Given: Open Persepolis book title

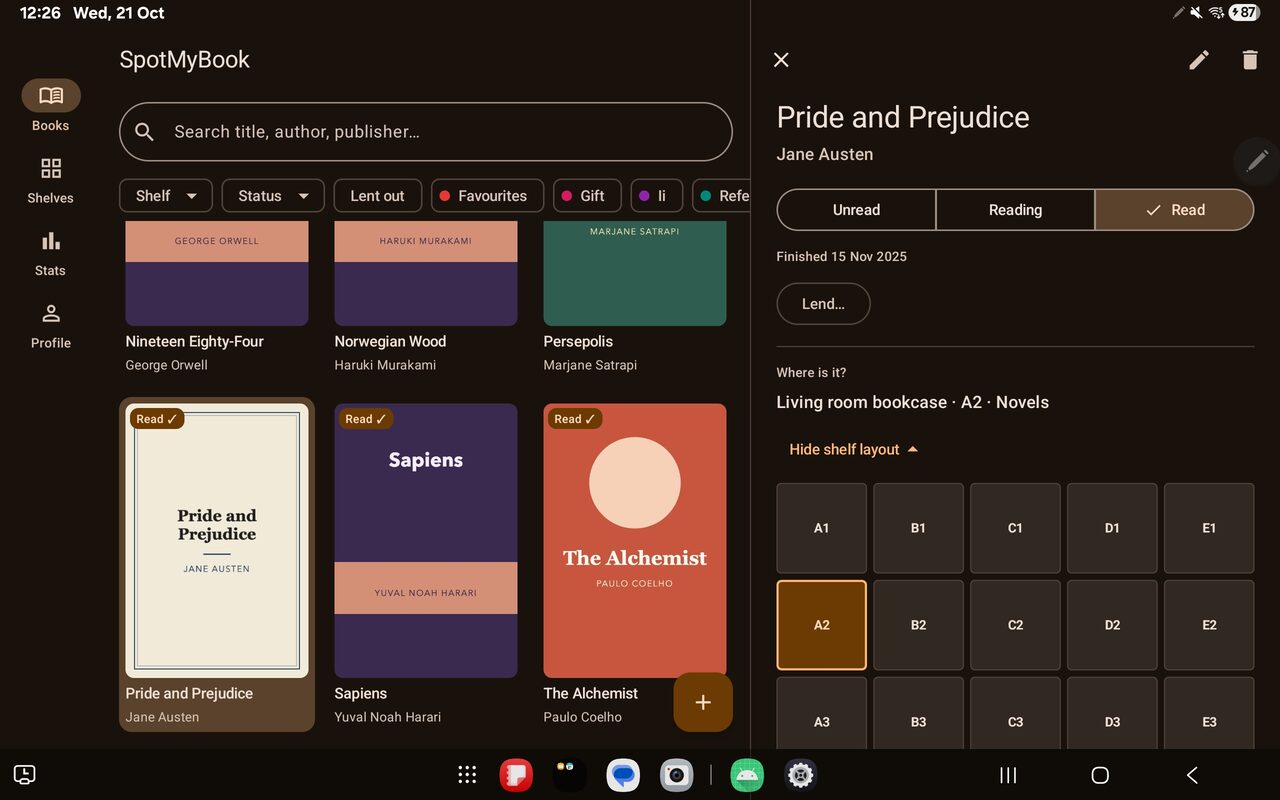Looking at the screenshot, I should [x=578, y=341].
